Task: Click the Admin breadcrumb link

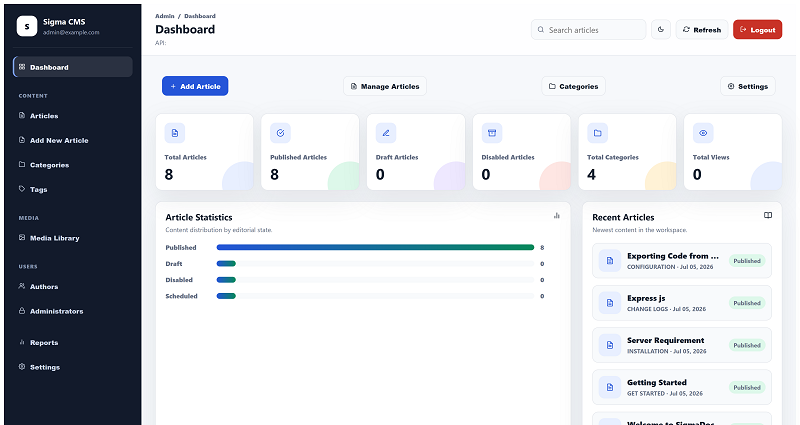Action: pos(165,16)
